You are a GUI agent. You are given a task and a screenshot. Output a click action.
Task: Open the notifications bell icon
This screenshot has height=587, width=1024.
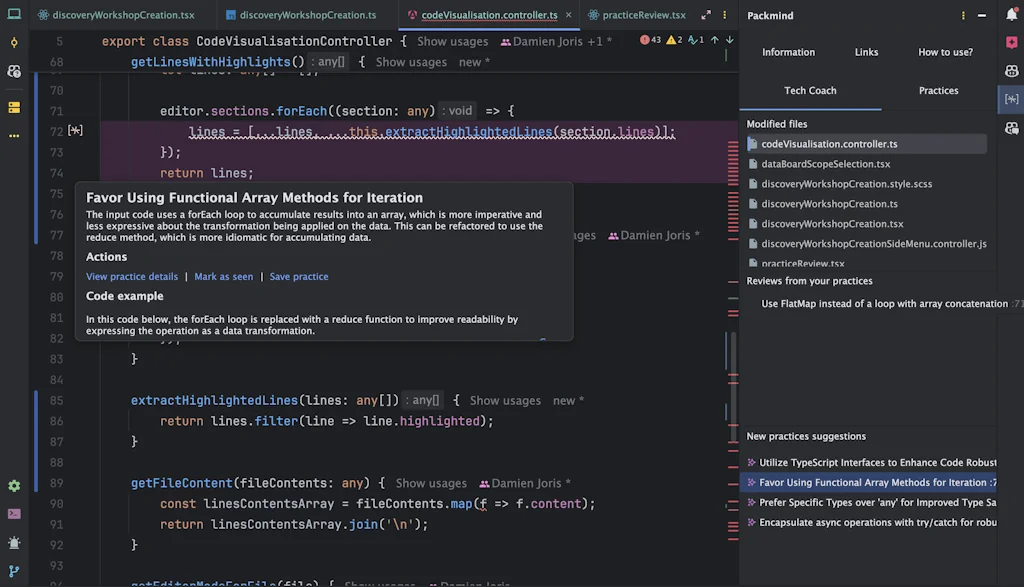click(1010, 15)
